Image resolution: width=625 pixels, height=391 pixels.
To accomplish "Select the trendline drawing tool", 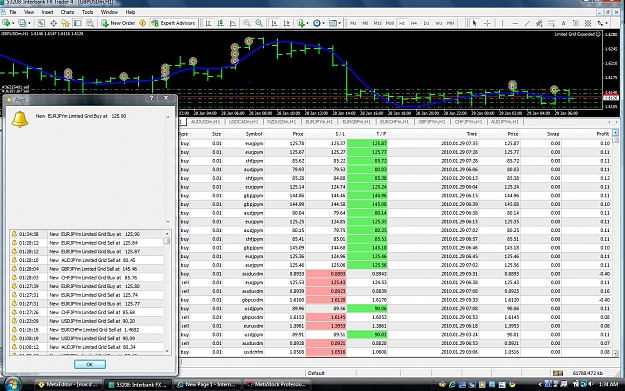I will [x=527, y=23].
